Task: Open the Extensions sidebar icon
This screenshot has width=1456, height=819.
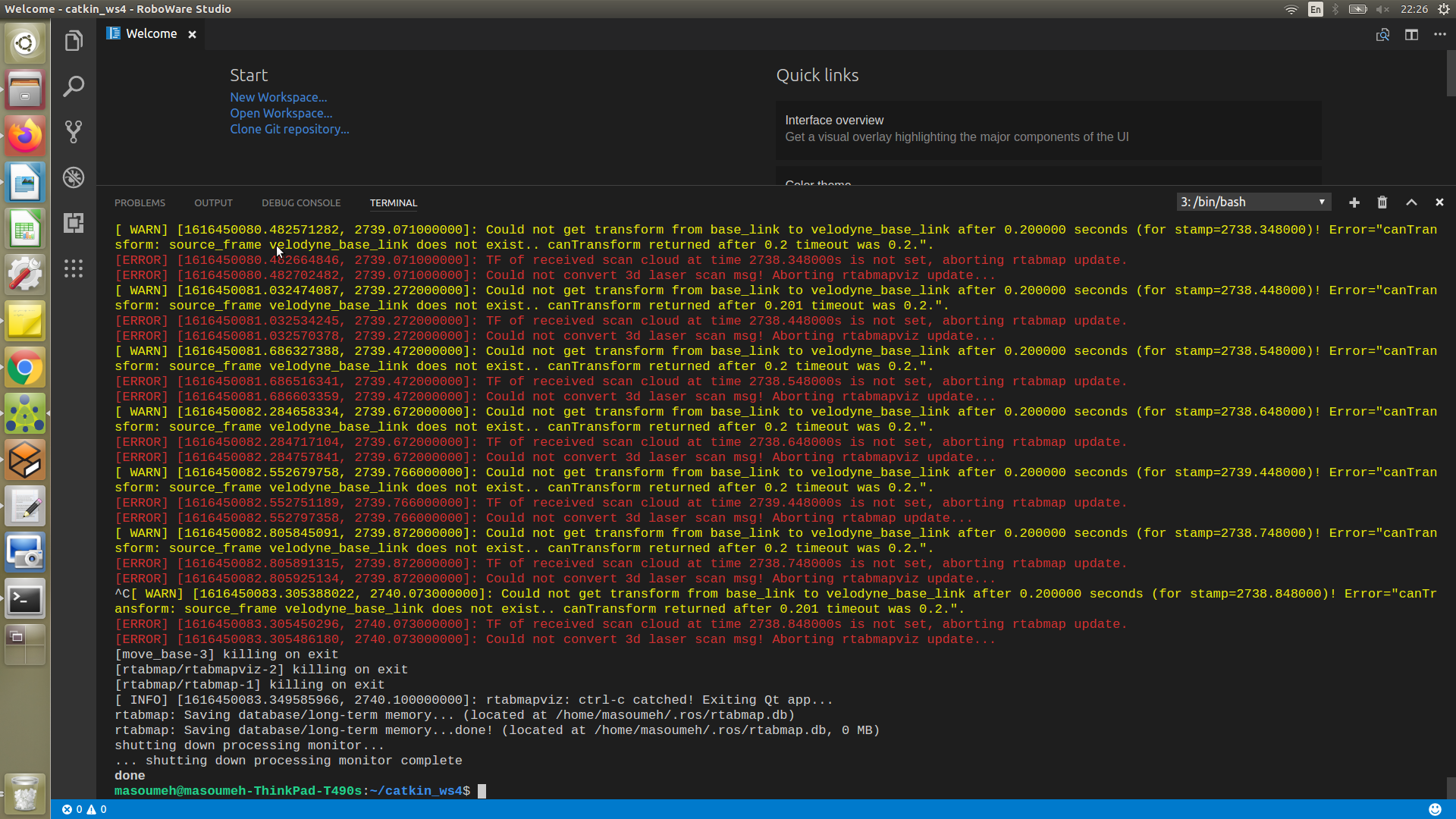Action: (x=74, y=223)
